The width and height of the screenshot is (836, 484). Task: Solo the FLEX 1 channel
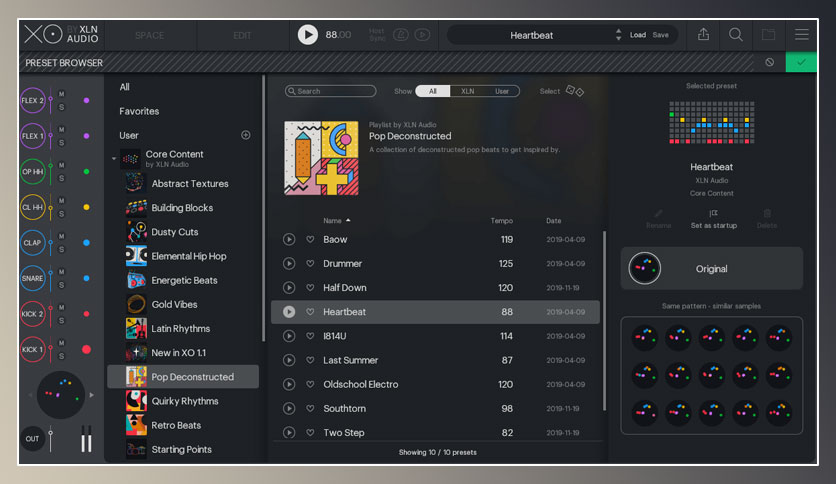[61, 143]
